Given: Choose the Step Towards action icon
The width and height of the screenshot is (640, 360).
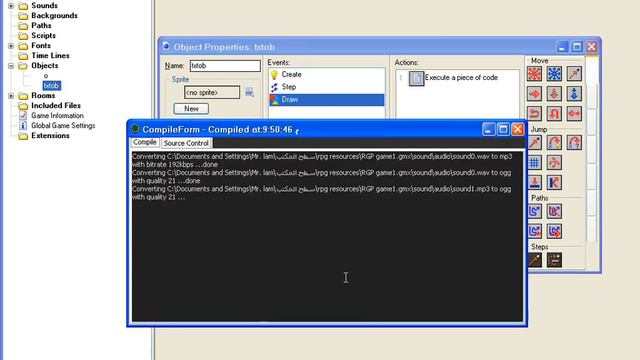Looking at the screenshot, I should click(534, 260).
